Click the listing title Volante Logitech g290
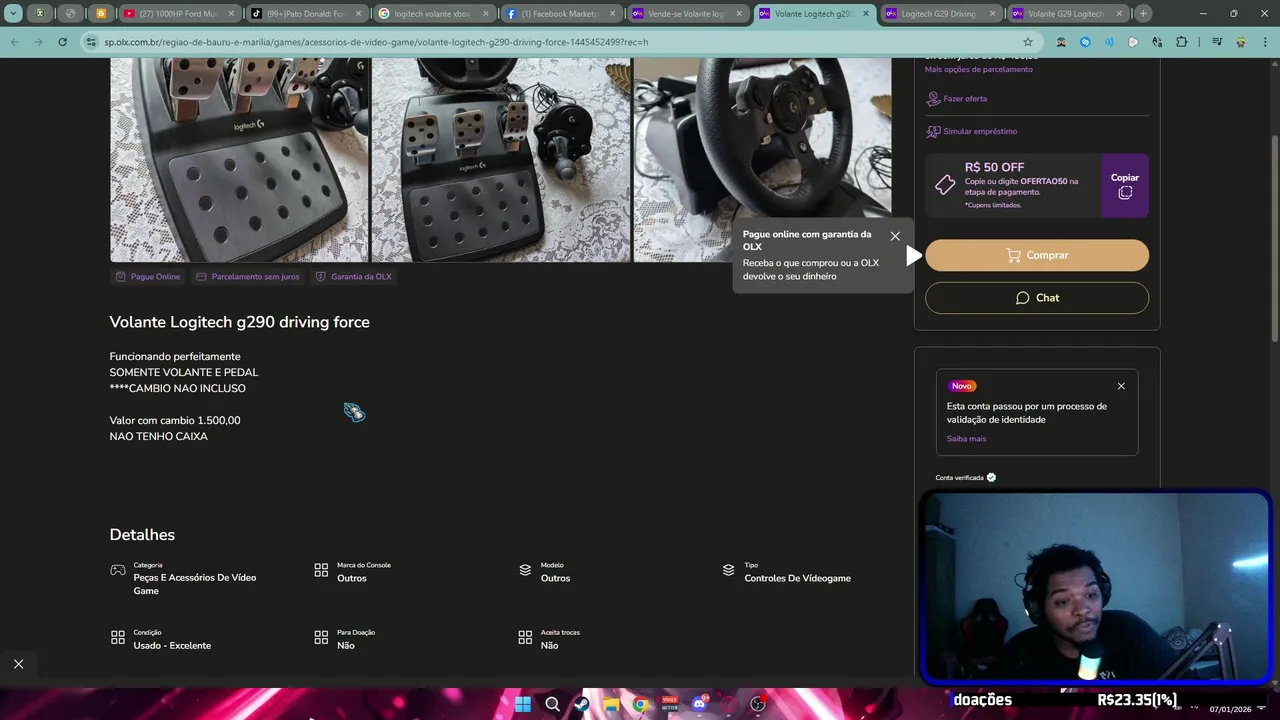Screen dimensions: 1280x720 tap(239, 322)
